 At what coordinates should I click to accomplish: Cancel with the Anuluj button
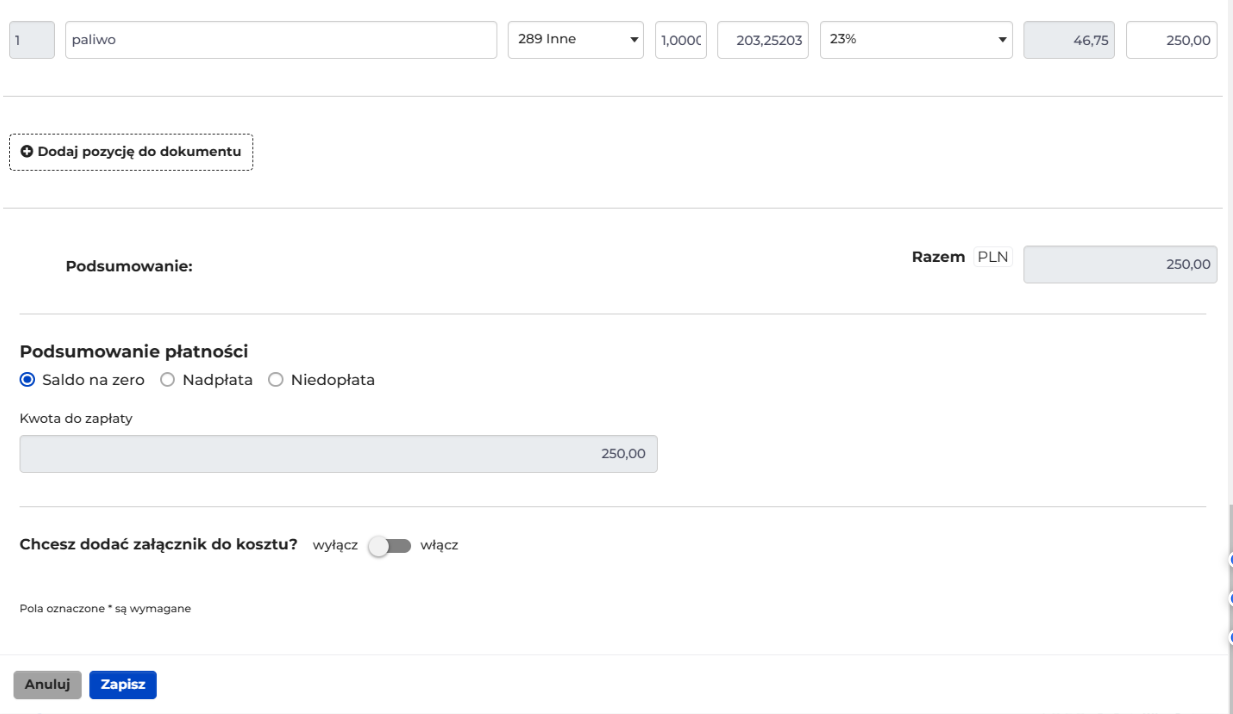(x=47, y=685)
